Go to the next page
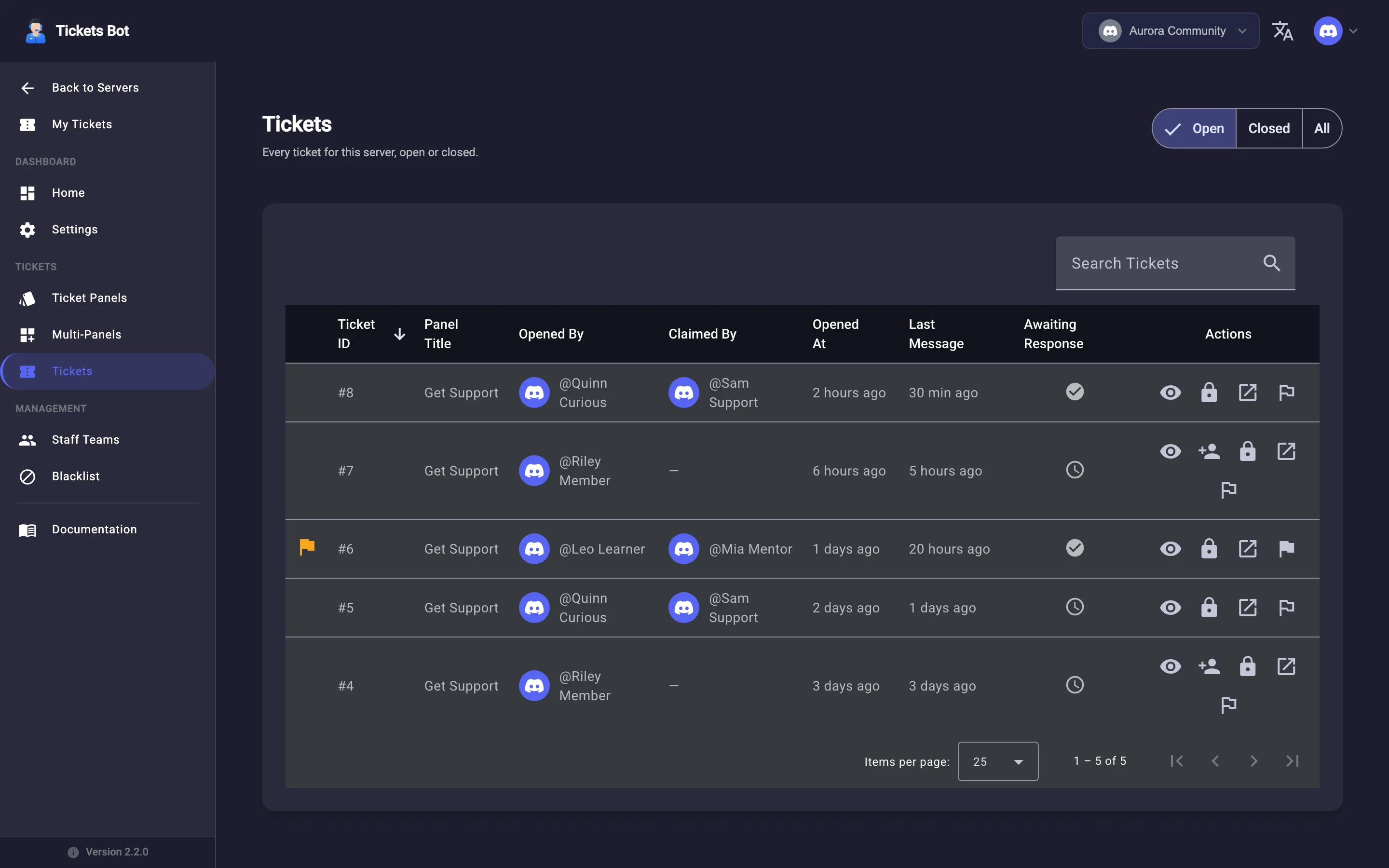Screen dimensions: 1389x868 pos(1253,761)
